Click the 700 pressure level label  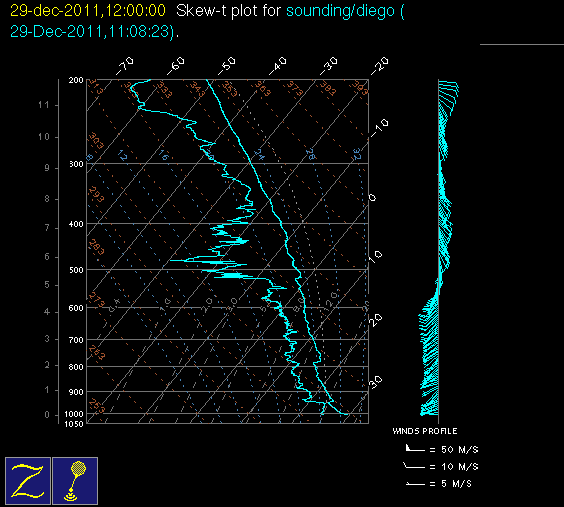(76, 340)
